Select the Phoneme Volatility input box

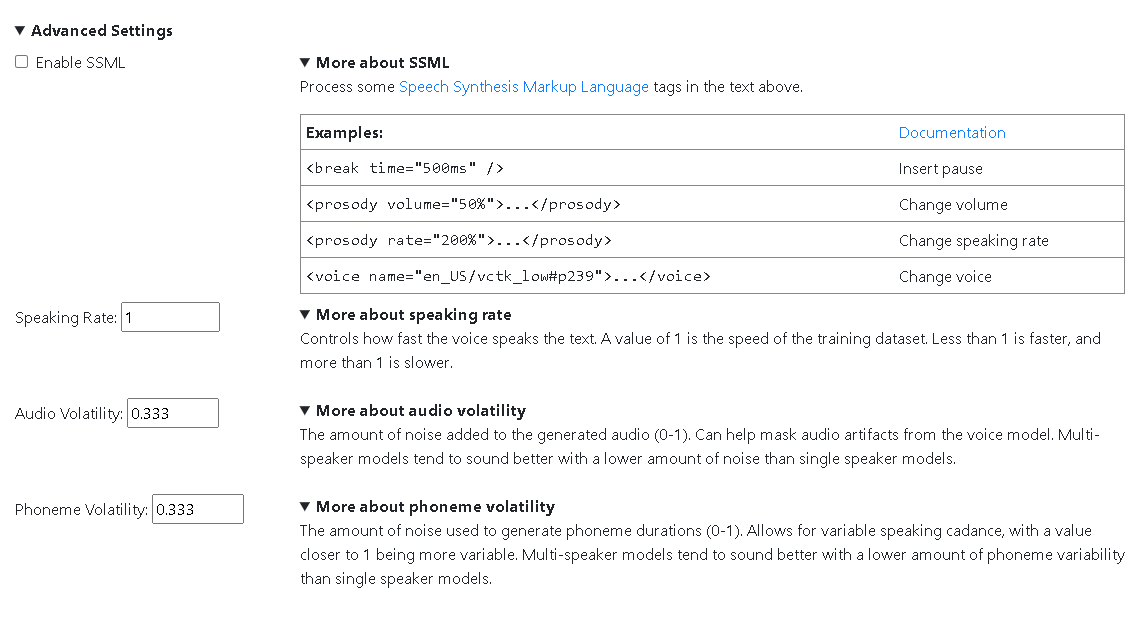(197, 509)
